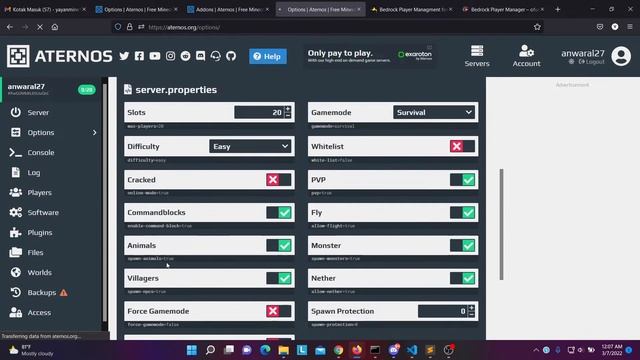Open Windows Start menu
The width and height of the screenshot is (640, 360).
(191, 350)
